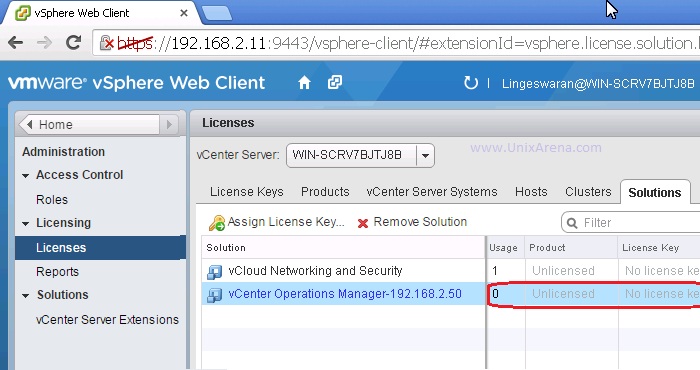Image resolution: width=700 pixels, height=370 pixels.
Task: Click the Administration heading
Action: click(63, 152)
